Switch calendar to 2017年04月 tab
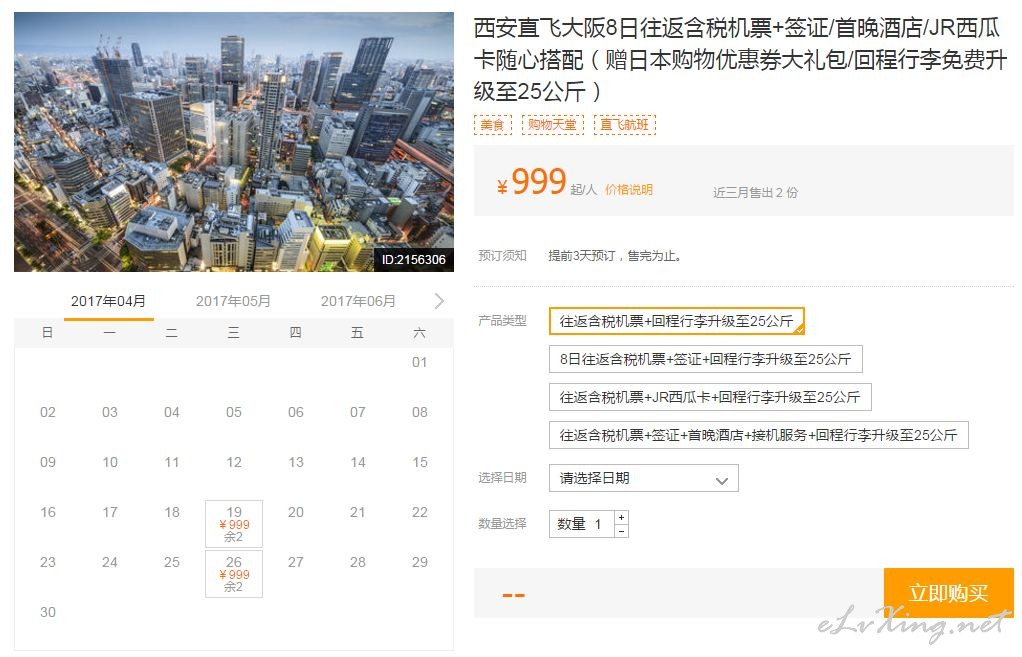1022x657 pixels. 108,301
